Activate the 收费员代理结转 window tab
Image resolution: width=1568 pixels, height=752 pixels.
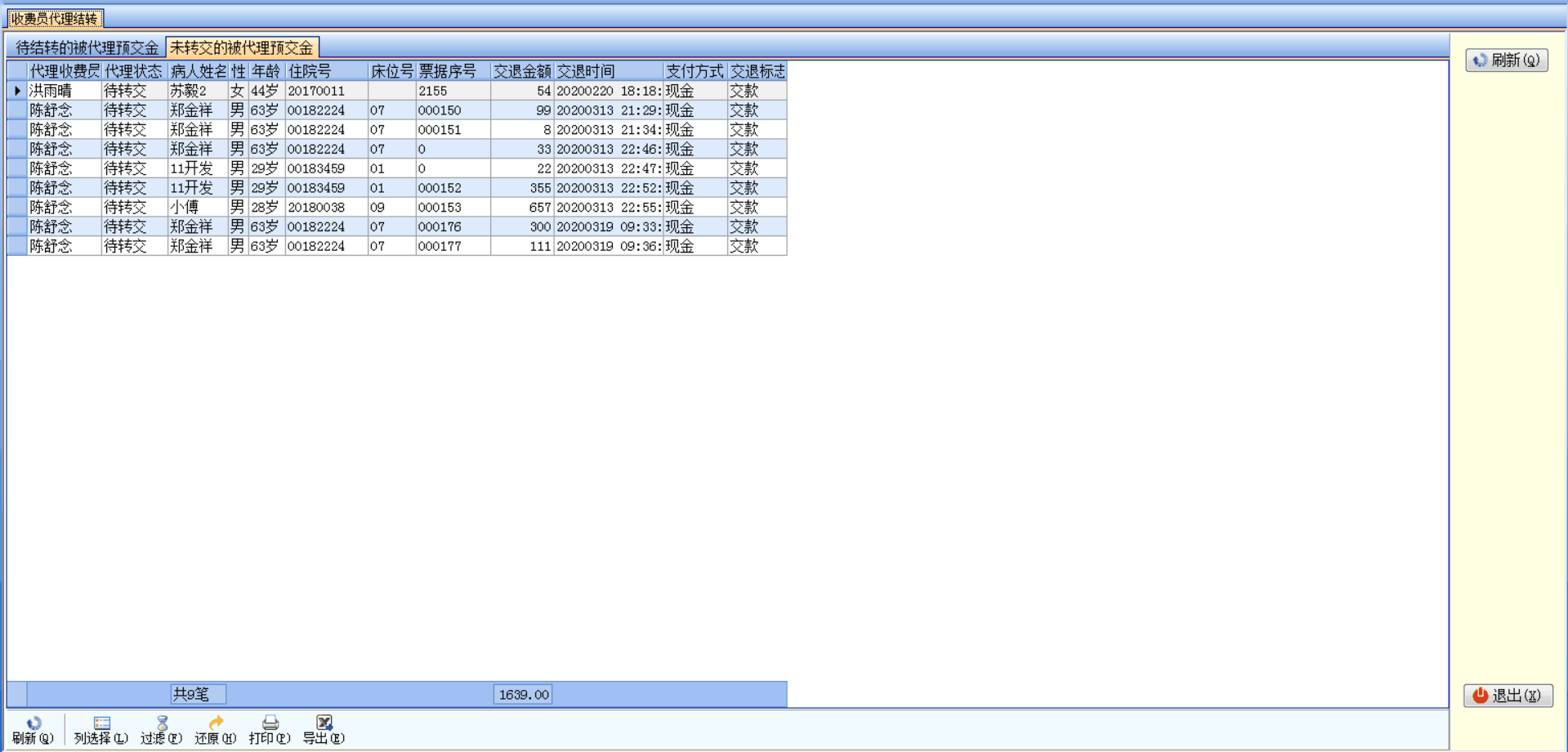pos(55,18)
